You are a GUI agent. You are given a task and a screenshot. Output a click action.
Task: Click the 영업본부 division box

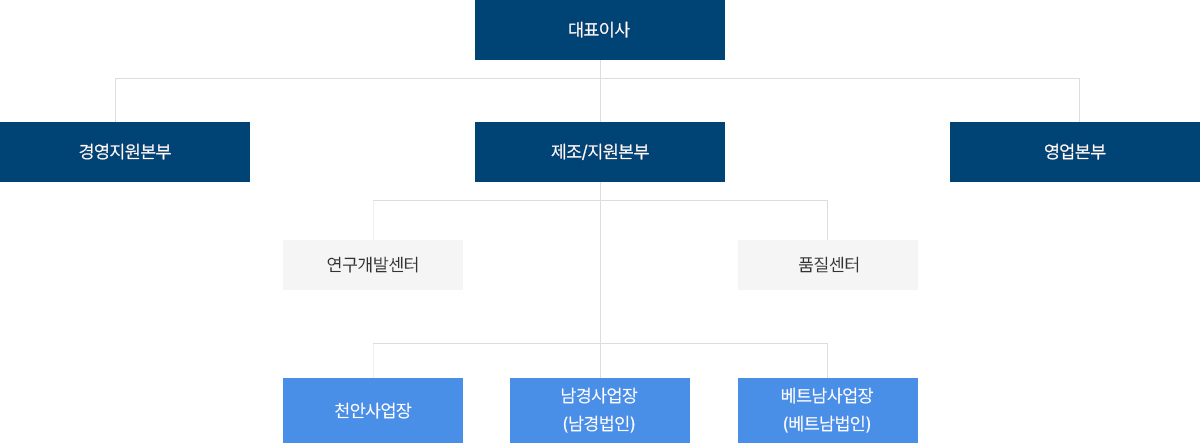pos(1075,152)
